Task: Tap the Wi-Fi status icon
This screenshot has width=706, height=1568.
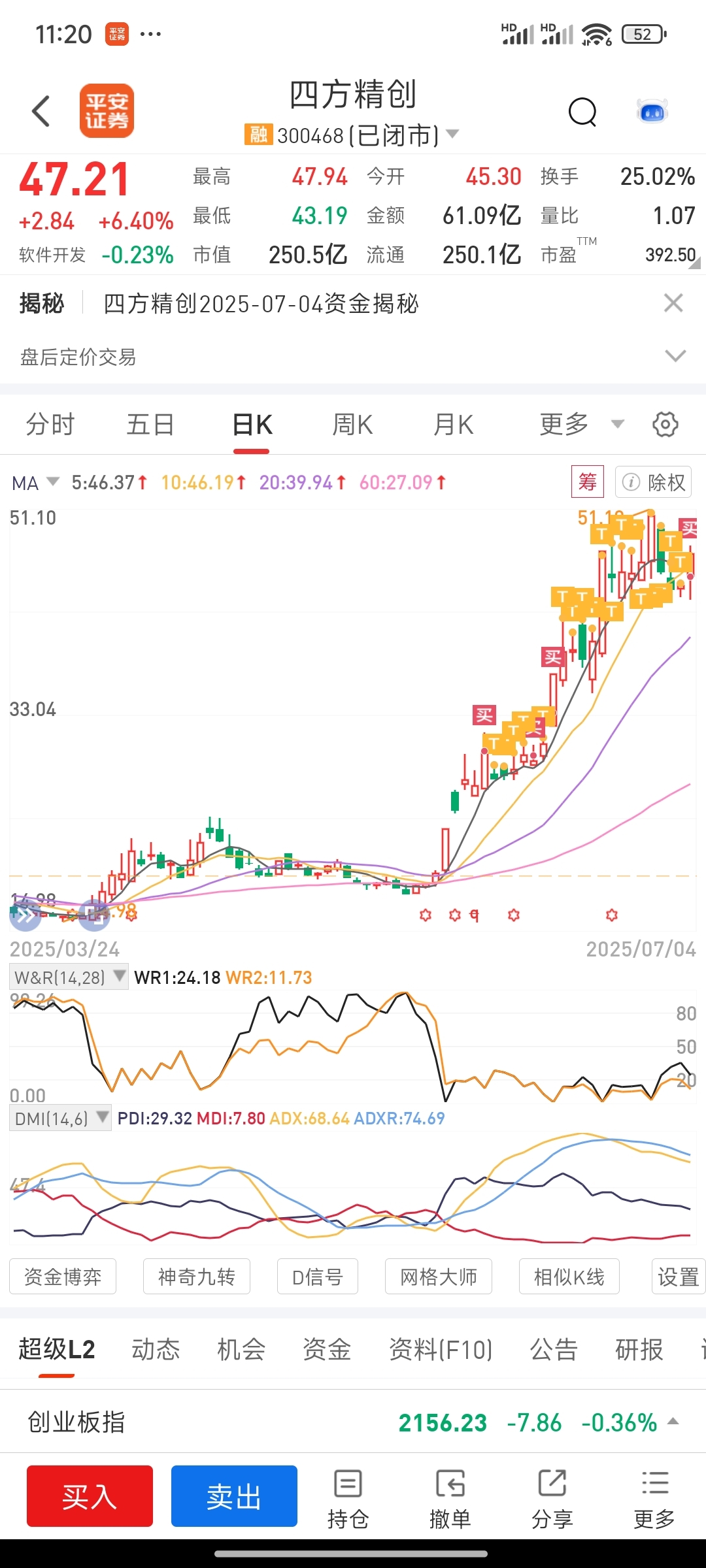Action: click(596, 34)
